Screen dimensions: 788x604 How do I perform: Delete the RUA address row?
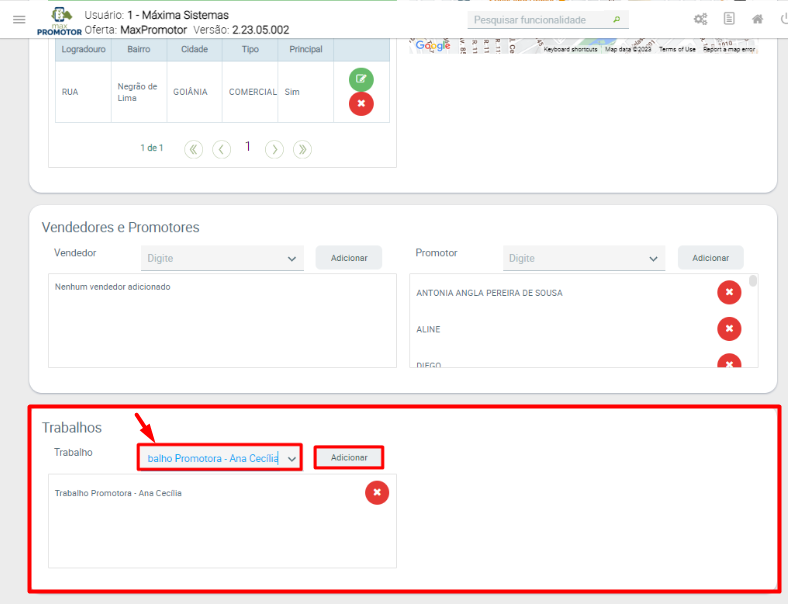tap(361, 104)
